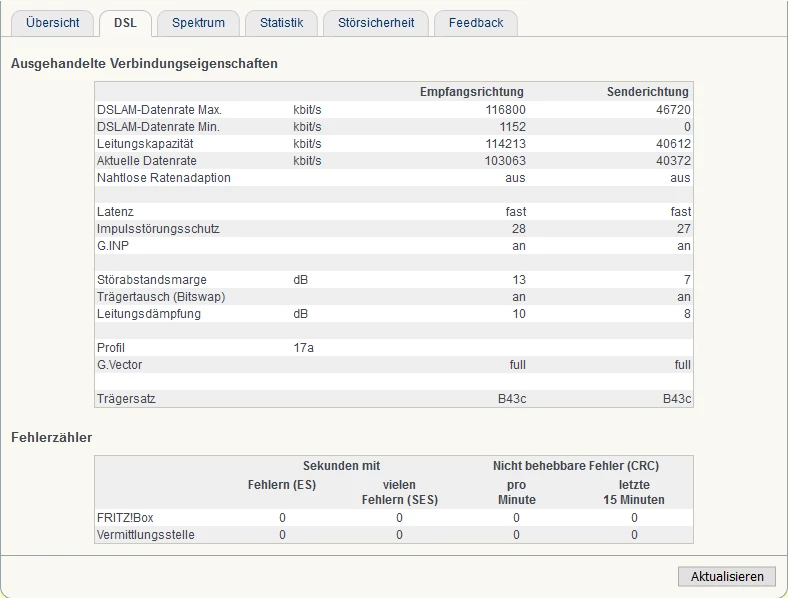Click the Aktuelle Datenrate row label
Image resolution: width=788 pixels, height=598 pixels.
click(x=147, y=161)
